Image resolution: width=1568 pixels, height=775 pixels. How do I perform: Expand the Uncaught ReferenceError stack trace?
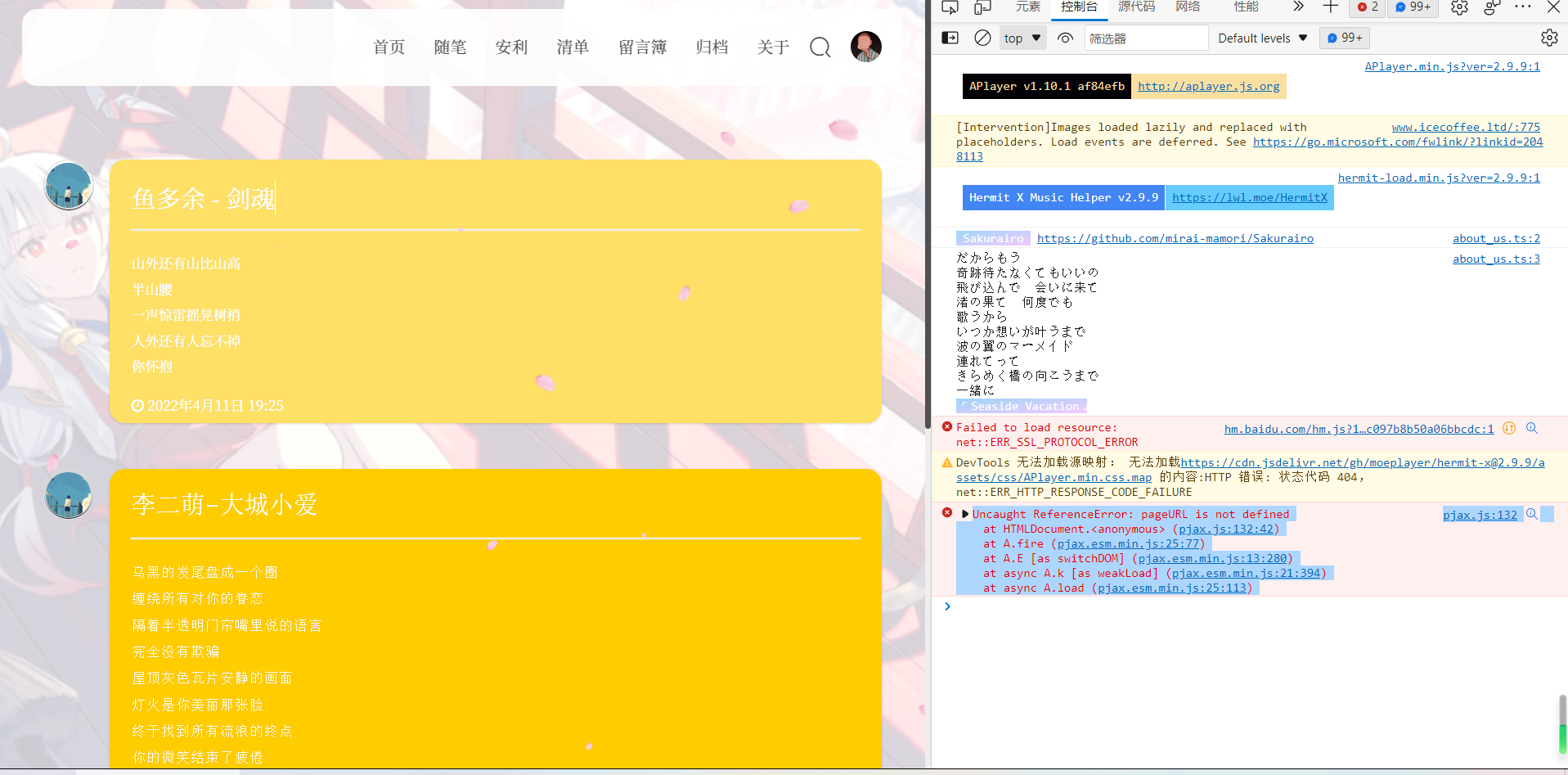tap(965, 514)
